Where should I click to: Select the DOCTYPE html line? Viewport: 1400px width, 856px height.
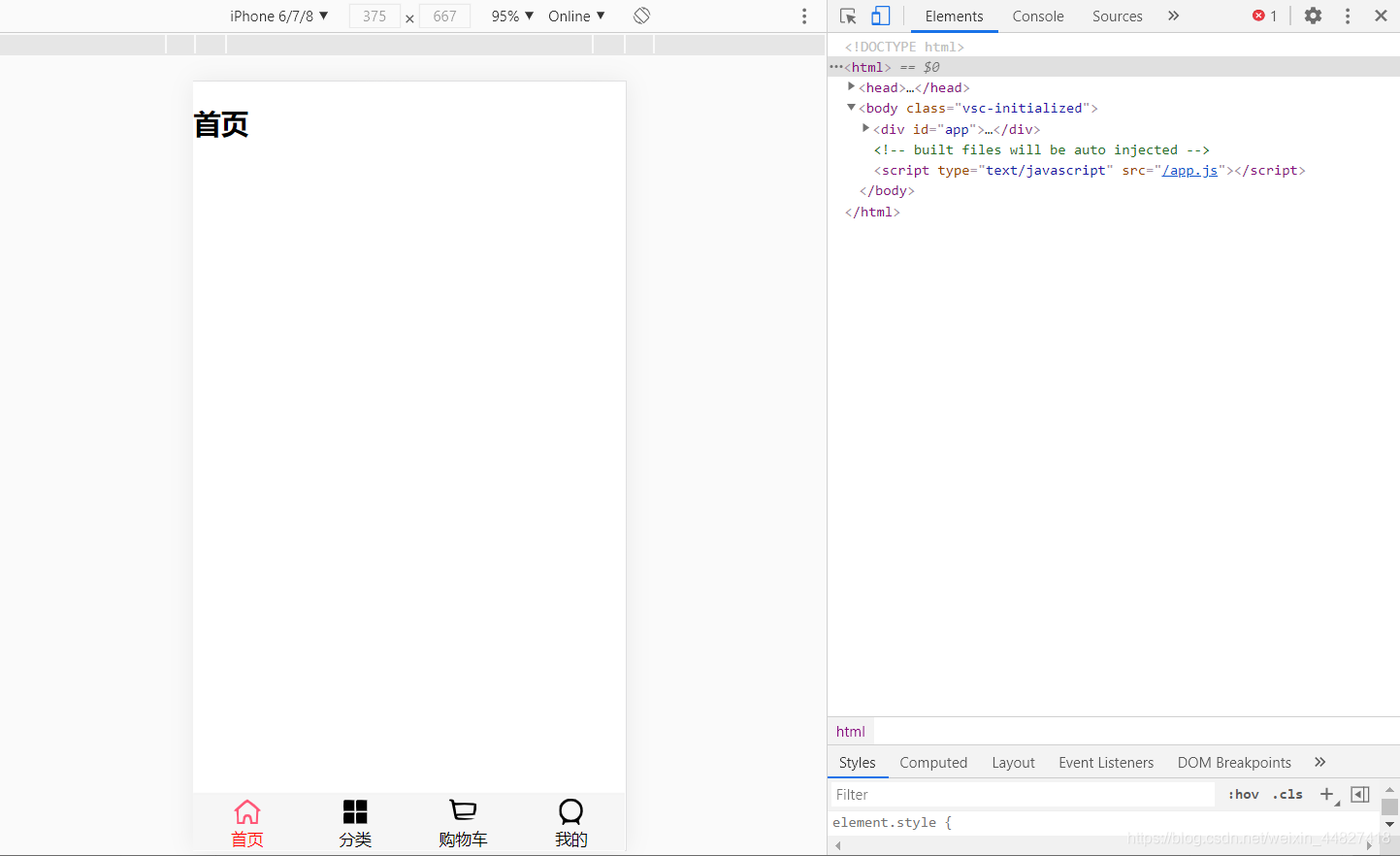pos(904,47)
